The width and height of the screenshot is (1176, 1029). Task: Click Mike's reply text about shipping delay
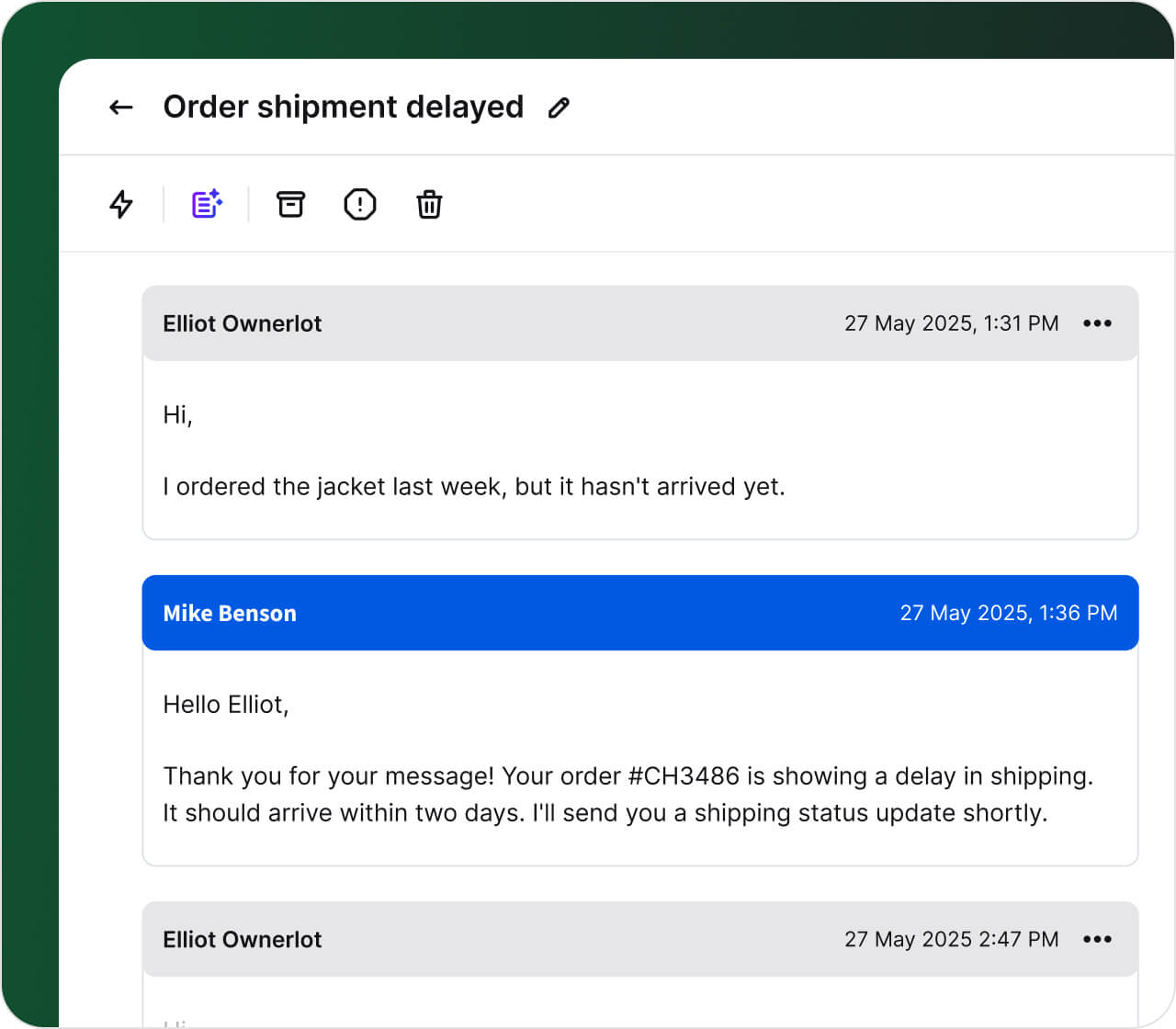628,795
